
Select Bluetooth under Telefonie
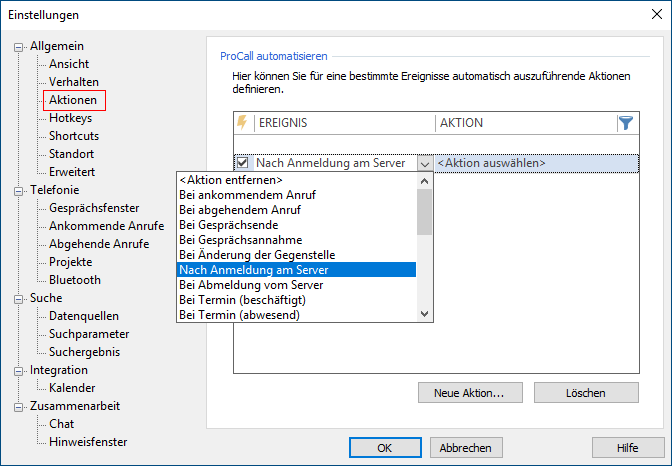[x=75, y=280]
